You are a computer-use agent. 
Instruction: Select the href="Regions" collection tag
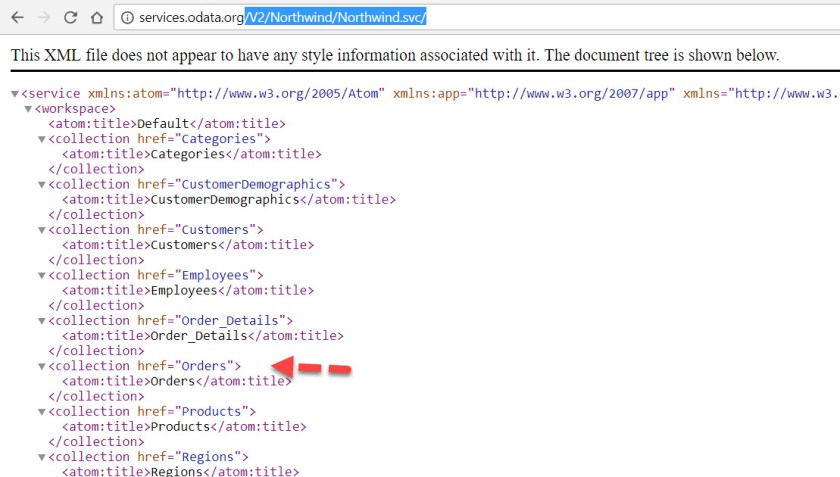148,457
